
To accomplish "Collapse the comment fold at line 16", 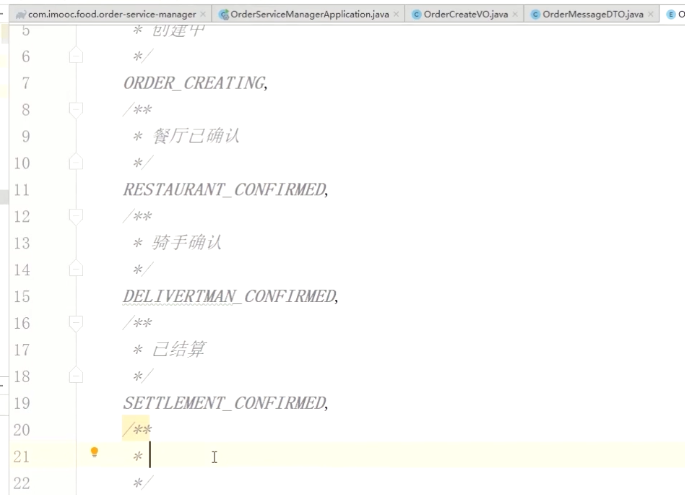I will click(76, 322).
